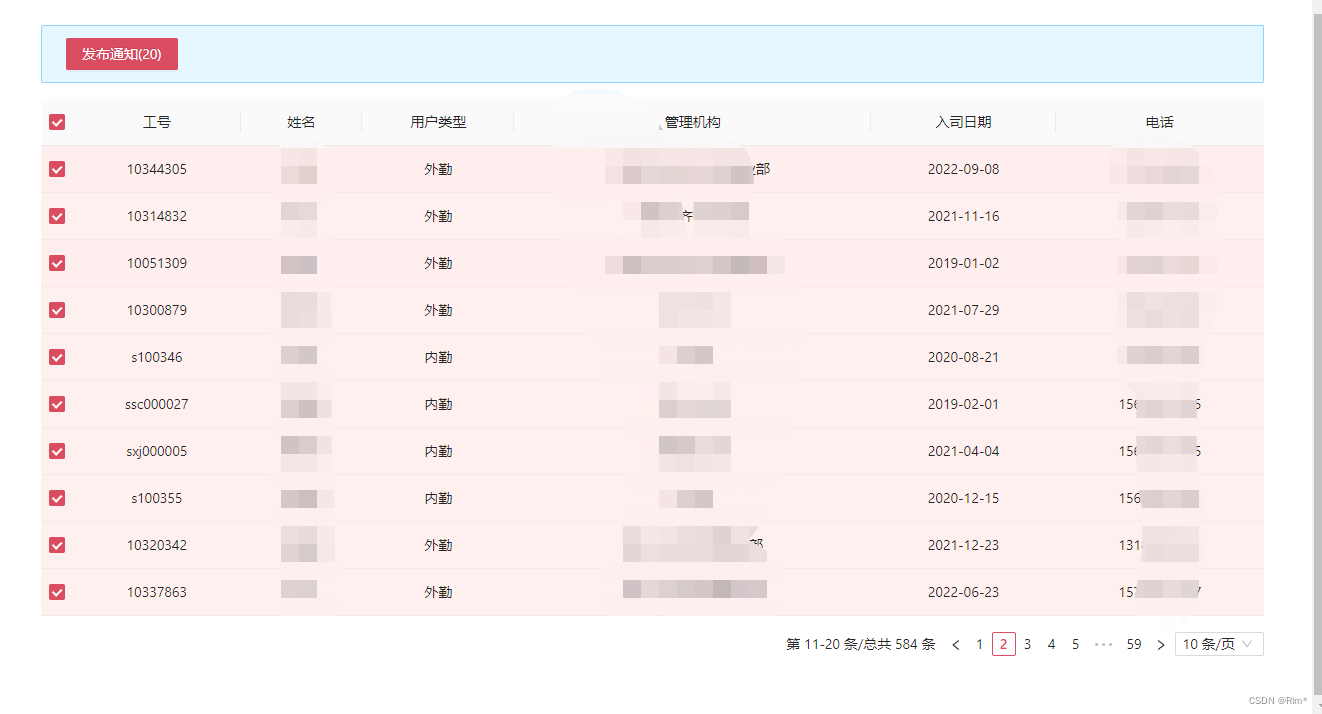Screen dimensions: 1322x714
Task: Expand the ellipsis to jump forward pages
Action: [x=1103, y=643]
